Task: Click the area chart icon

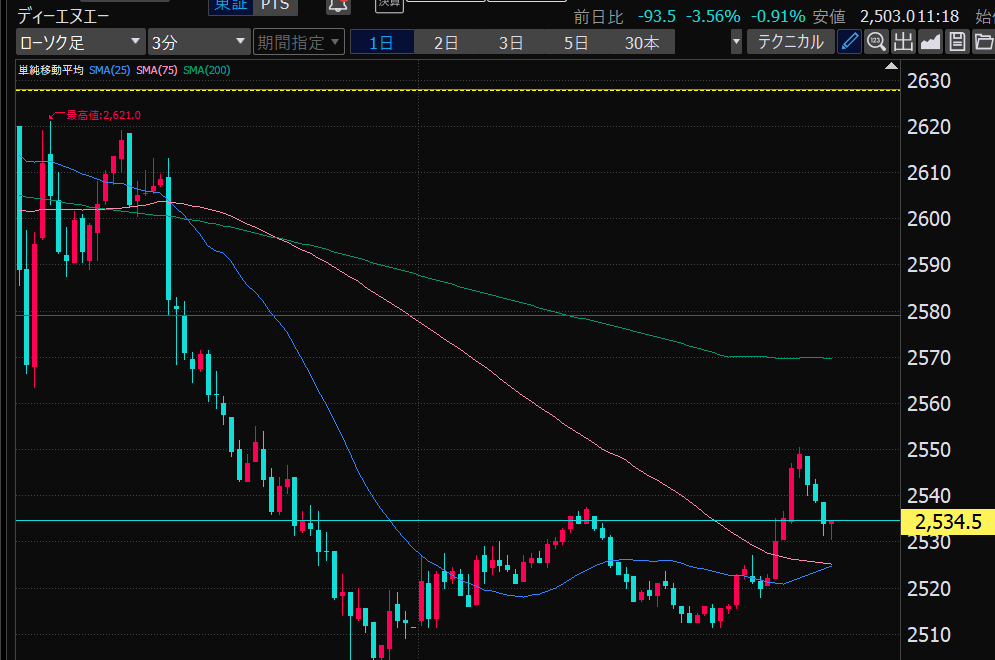Action: click(x=930, y=42)
